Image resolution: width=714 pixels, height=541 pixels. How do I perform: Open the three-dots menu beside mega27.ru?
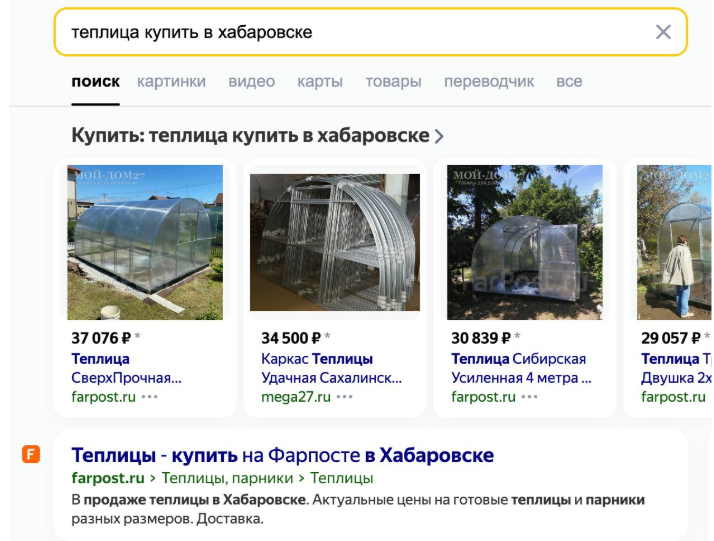344,397
